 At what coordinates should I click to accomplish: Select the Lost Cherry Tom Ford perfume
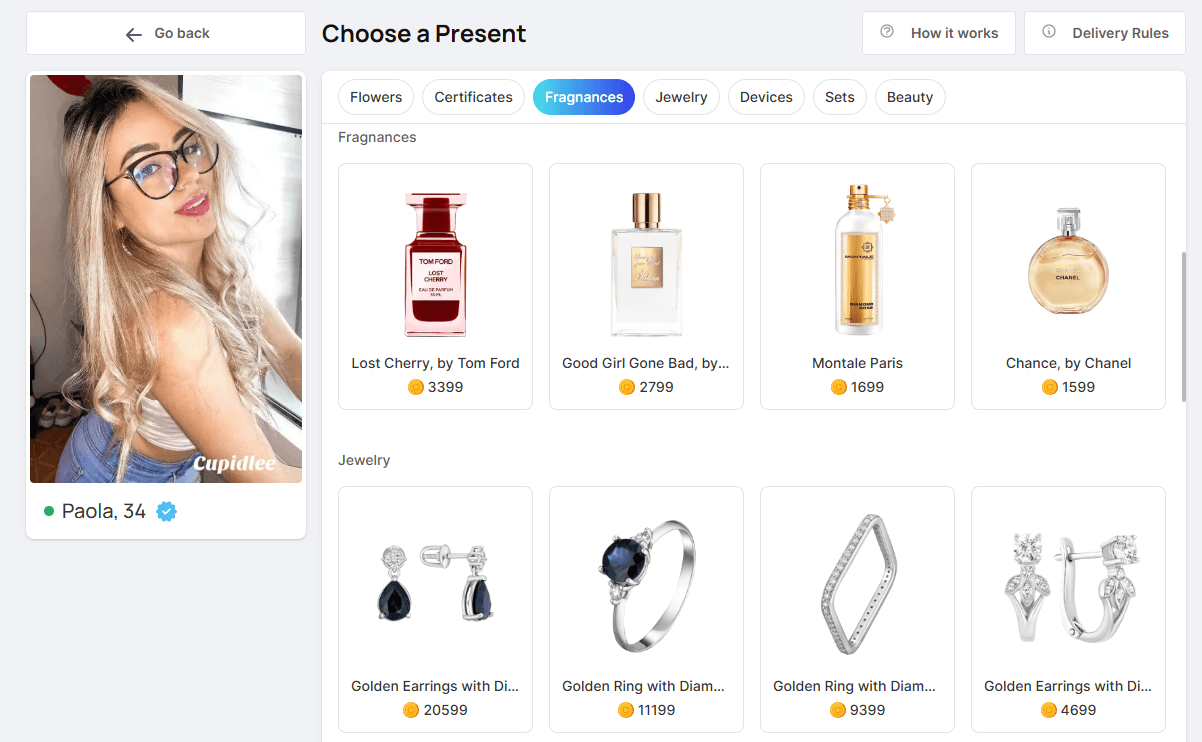[x=435, y=285]
